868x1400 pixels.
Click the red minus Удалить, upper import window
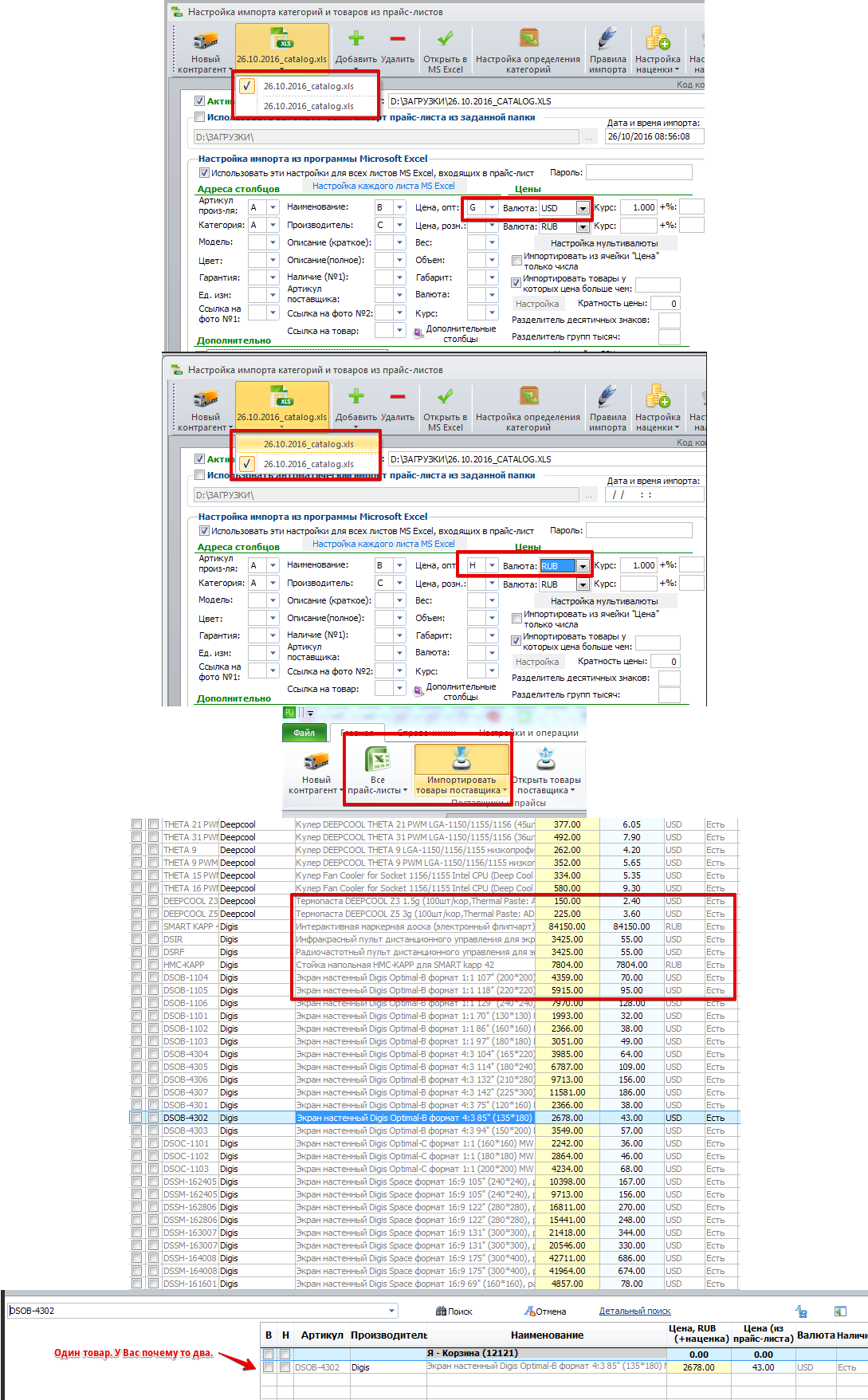[398, 38]
